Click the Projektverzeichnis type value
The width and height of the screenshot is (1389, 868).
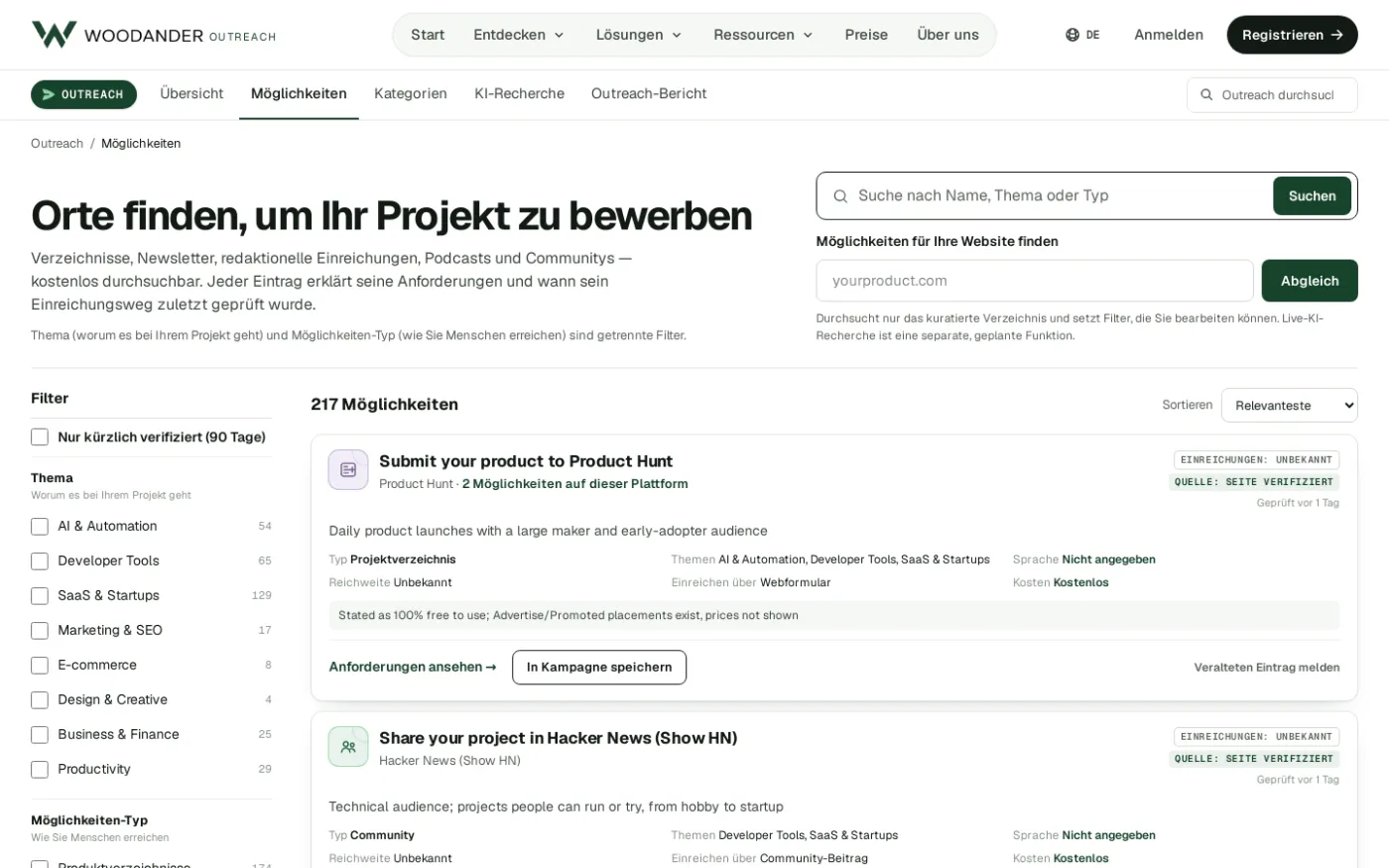tap(403, 559)
